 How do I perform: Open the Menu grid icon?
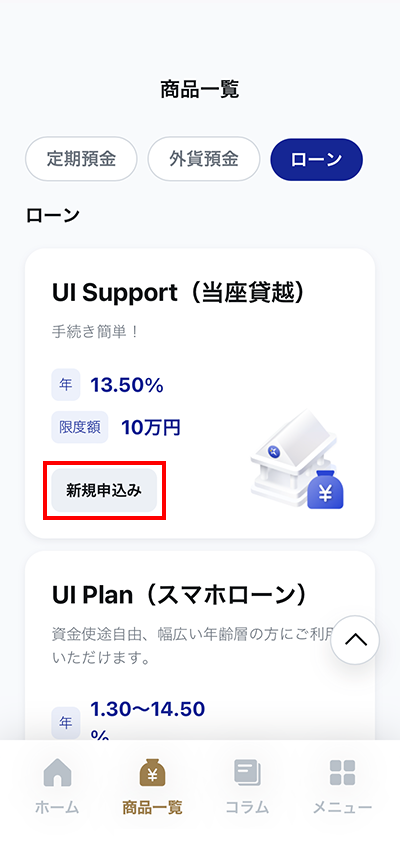click(343, 772)
